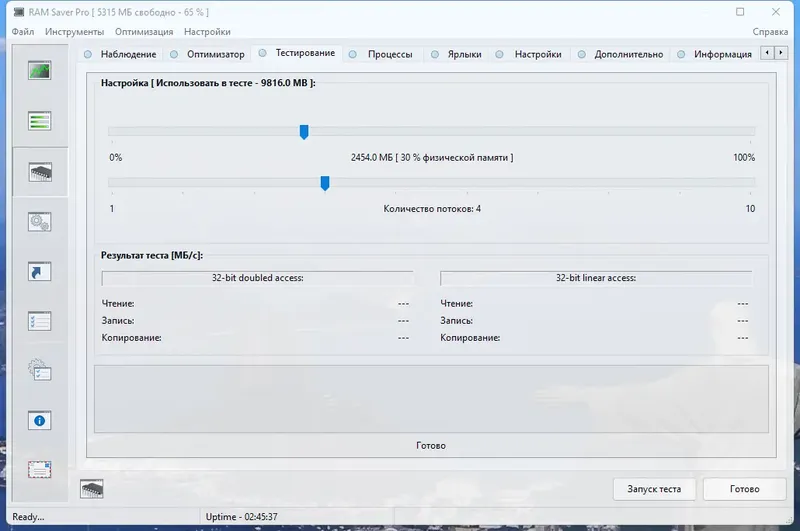Click the thread count slider thumb

[325, 183]
